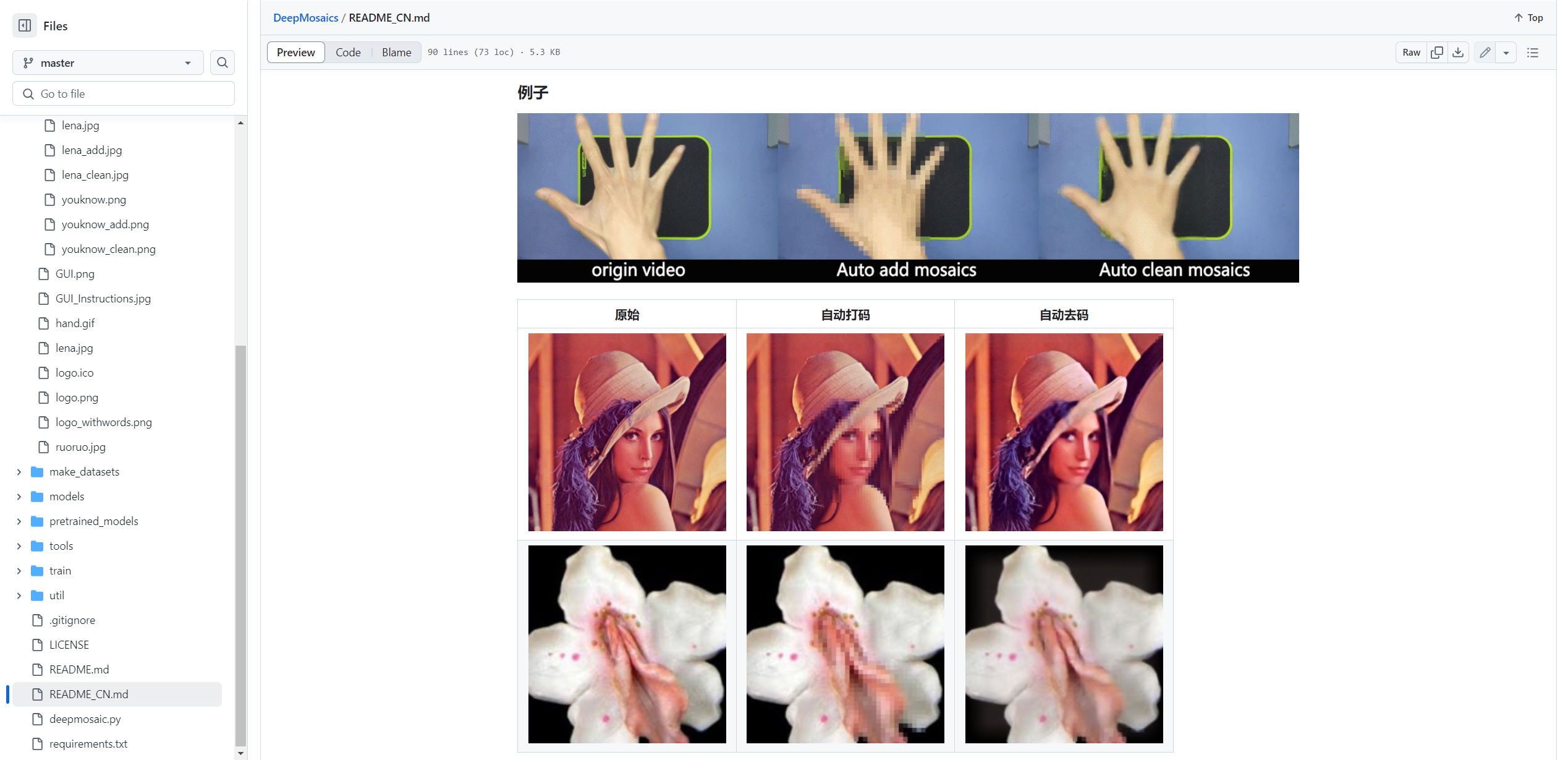The image size is (1568, 760).
Task: Switch to the Code tab
Action: 348,53
